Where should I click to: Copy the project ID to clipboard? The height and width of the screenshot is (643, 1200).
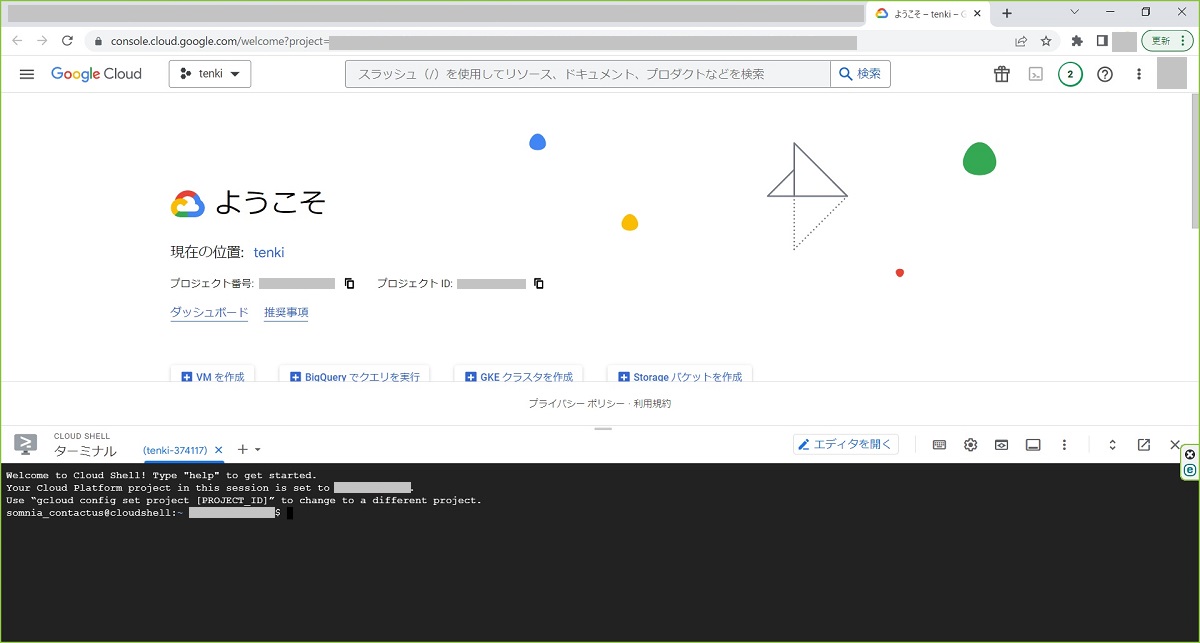tap(539, 284)
